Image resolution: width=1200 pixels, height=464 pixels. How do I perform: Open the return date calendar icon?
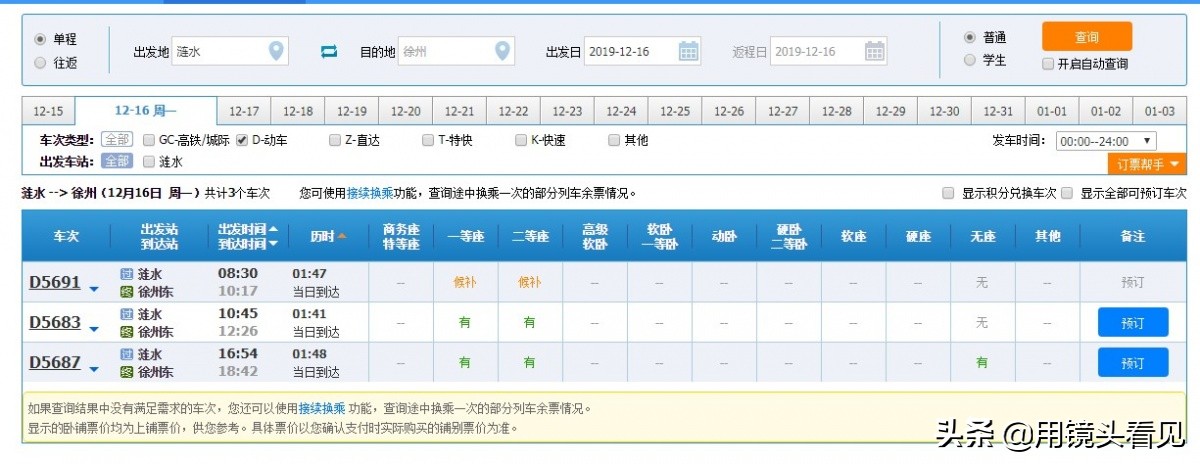tap(875, 51)
